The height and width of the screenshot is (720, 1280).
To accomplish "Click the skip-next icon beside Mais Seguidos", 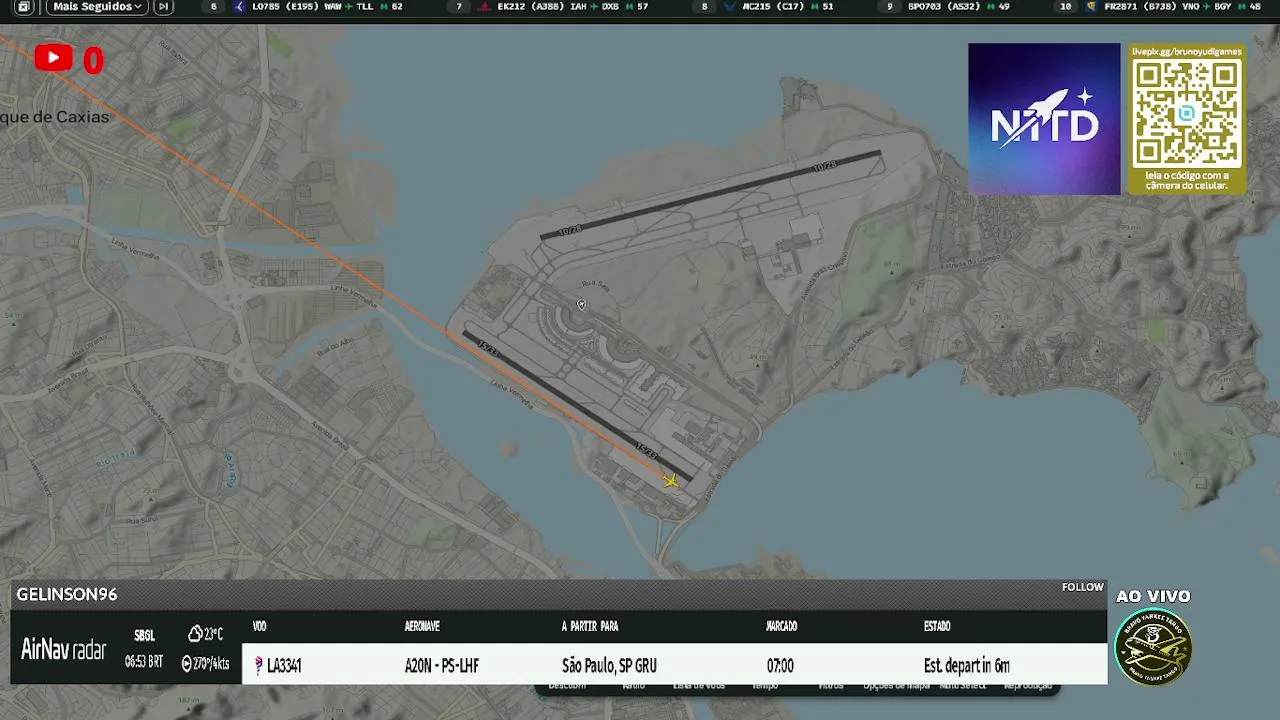I will pos(164,7).
